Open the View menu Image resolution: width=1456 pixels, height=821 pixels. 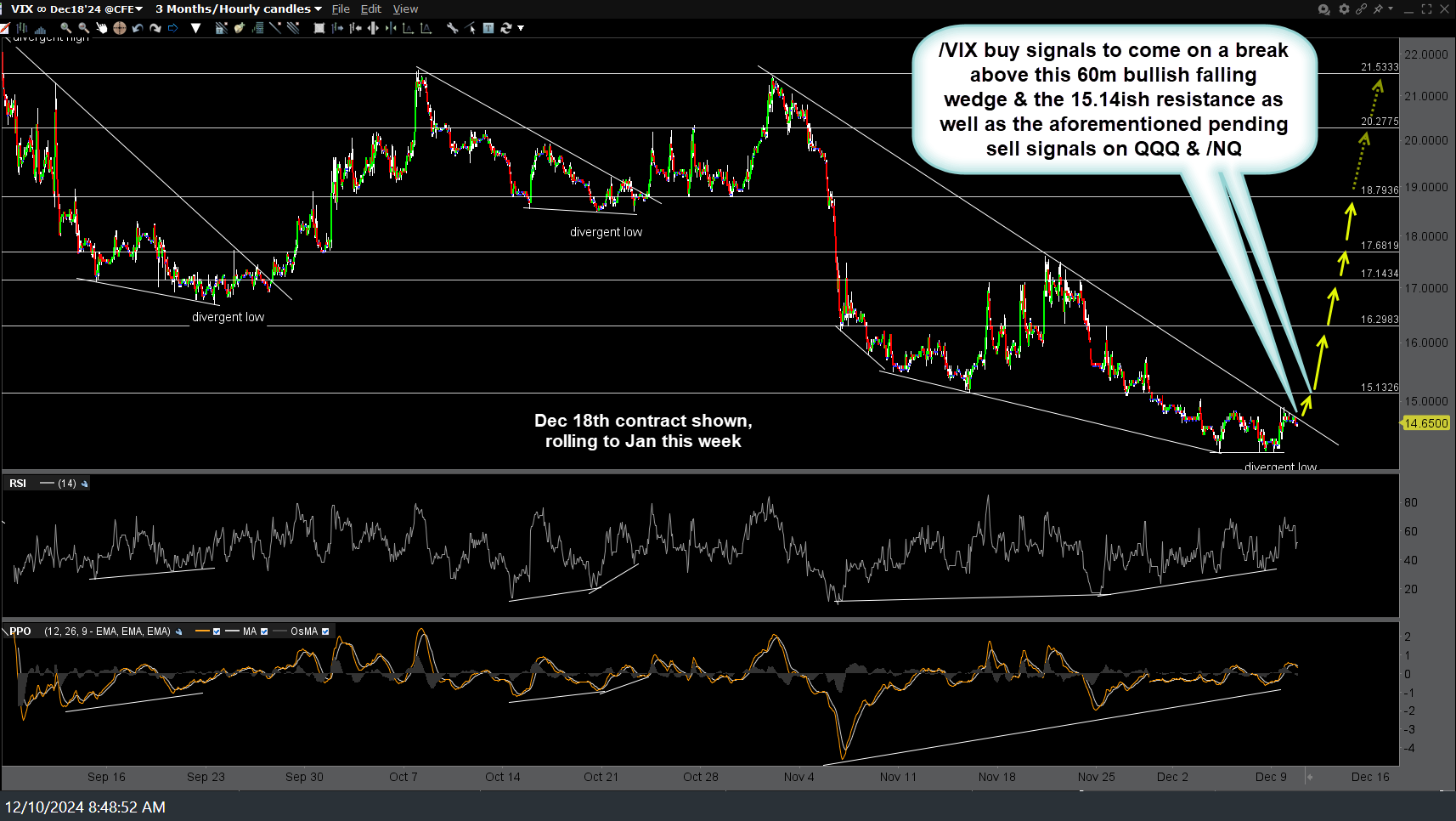click(x=405, y=9)
